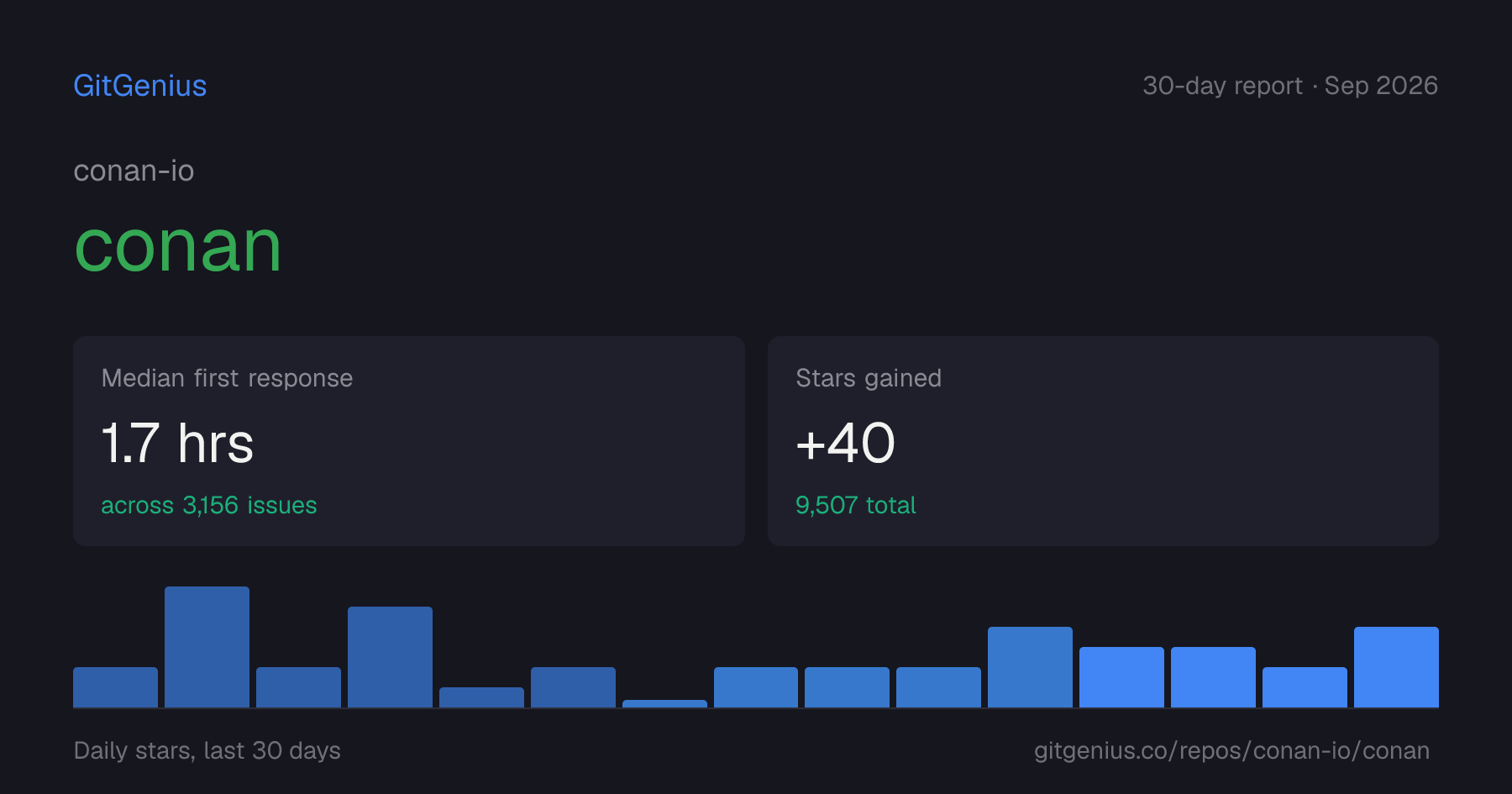This screenshot has width=1512, height=794.
Task: Click the tallest bar in the chart
Action: 207,647
